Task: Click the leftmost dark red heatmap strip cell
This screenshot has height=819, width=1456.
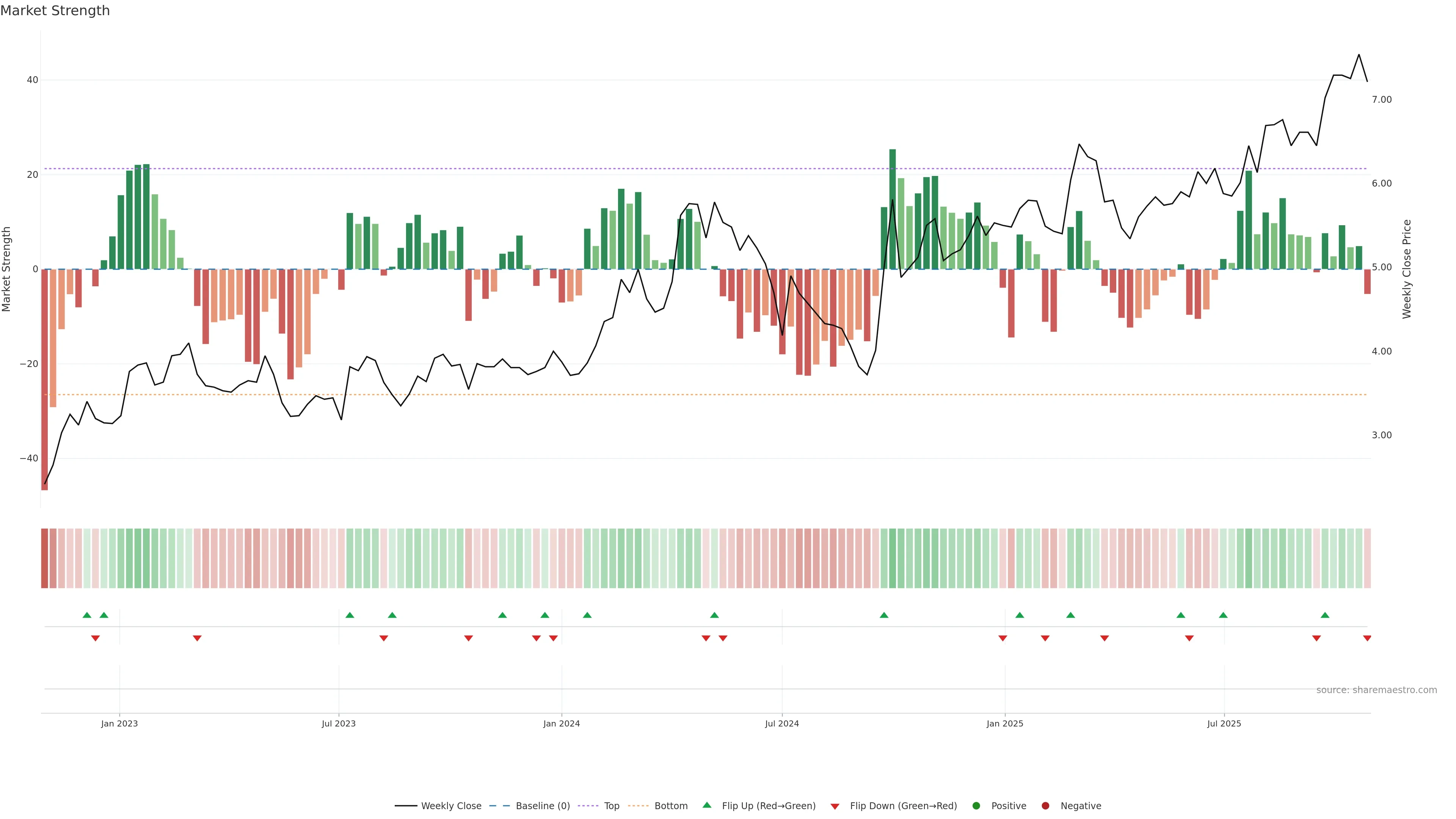Action: 44,558
